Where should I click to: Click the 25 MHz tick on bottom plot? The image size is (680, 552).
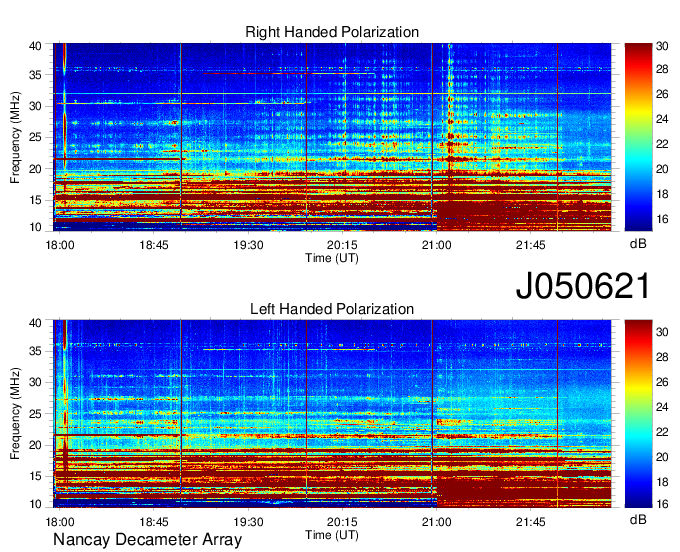(x=35, y=414)
